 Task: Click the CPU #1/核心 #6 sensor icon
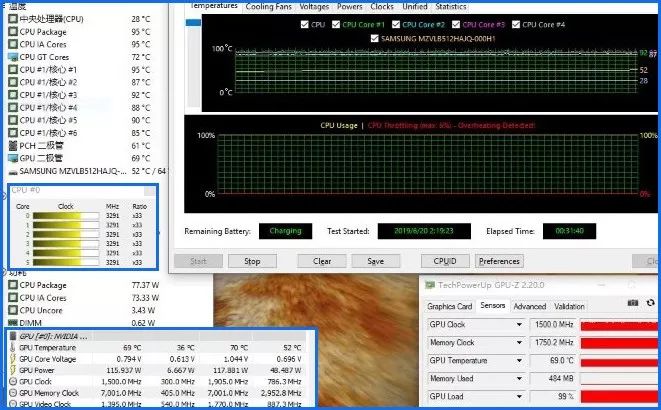pos(13,133)
